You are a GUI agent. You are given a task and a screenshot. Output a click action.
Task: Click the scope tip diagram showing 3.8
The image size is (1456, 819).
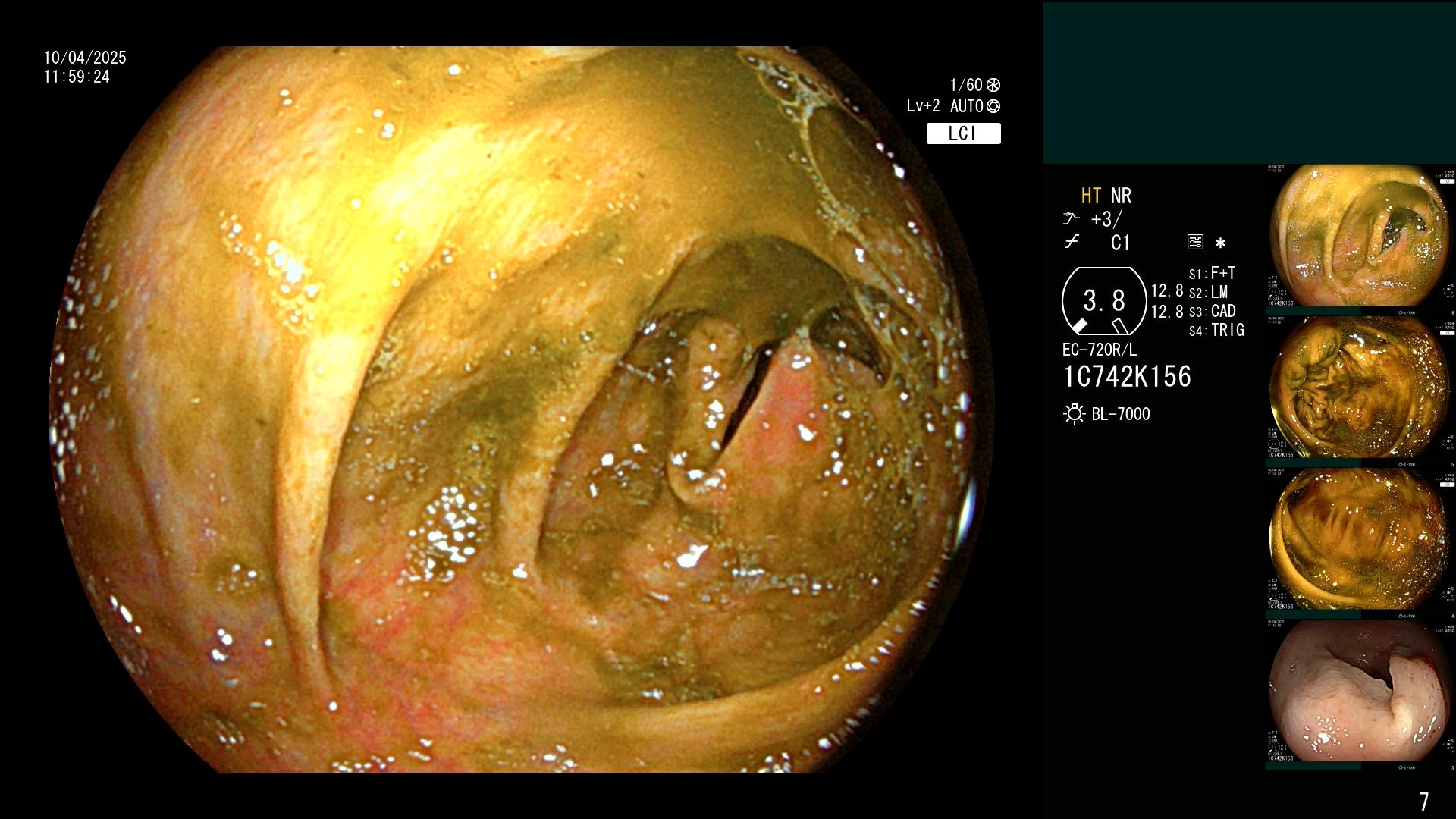[x=1104, y=301]
